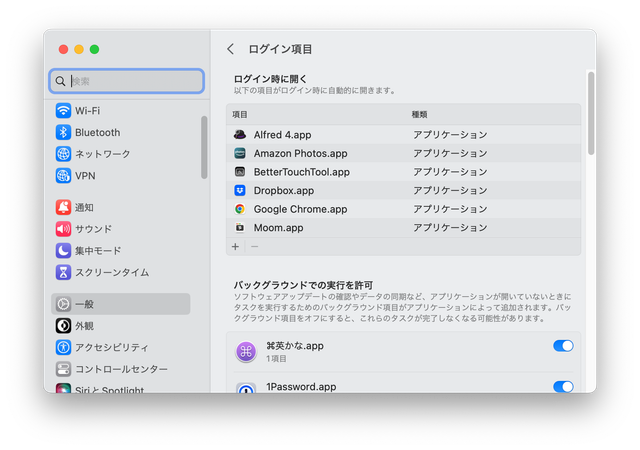
Task: Open the サウンド speaker icon
Action: click(63, 229)
